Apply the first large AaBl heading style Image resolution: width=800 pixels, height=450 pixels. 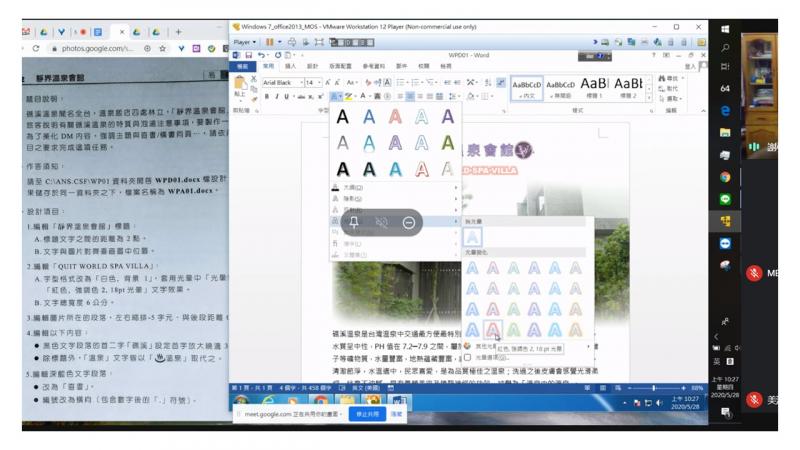coord(594,88)
